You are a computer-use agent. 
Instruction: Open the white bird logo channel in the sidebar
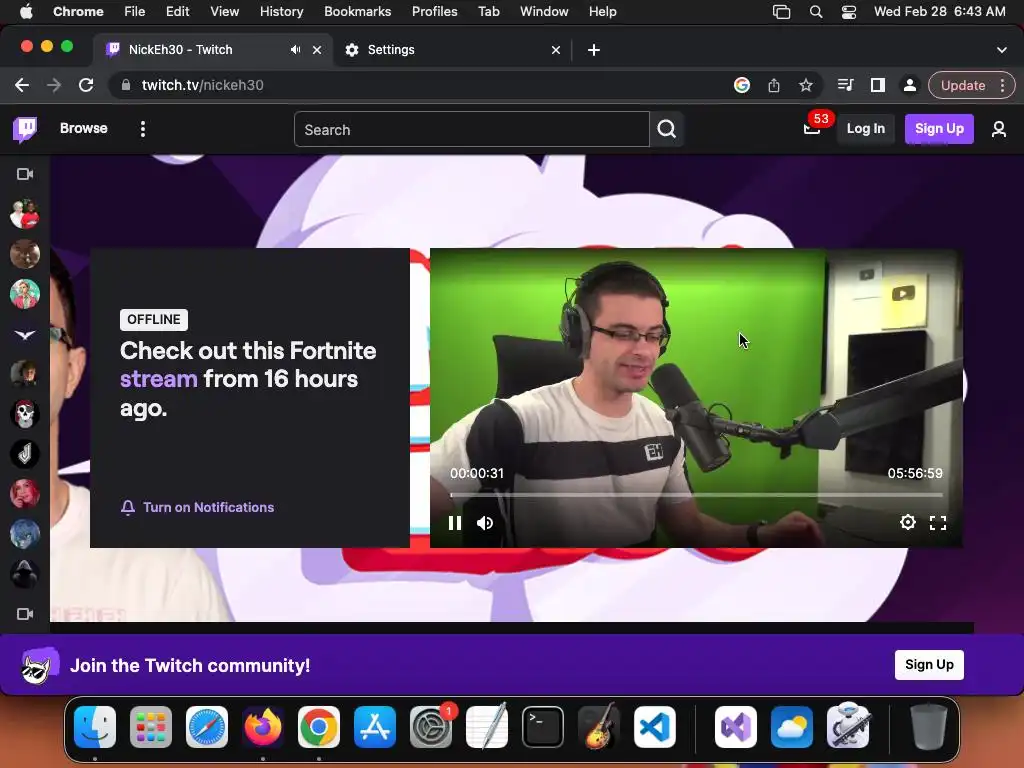pyautogui.click(x=25, y=334)
